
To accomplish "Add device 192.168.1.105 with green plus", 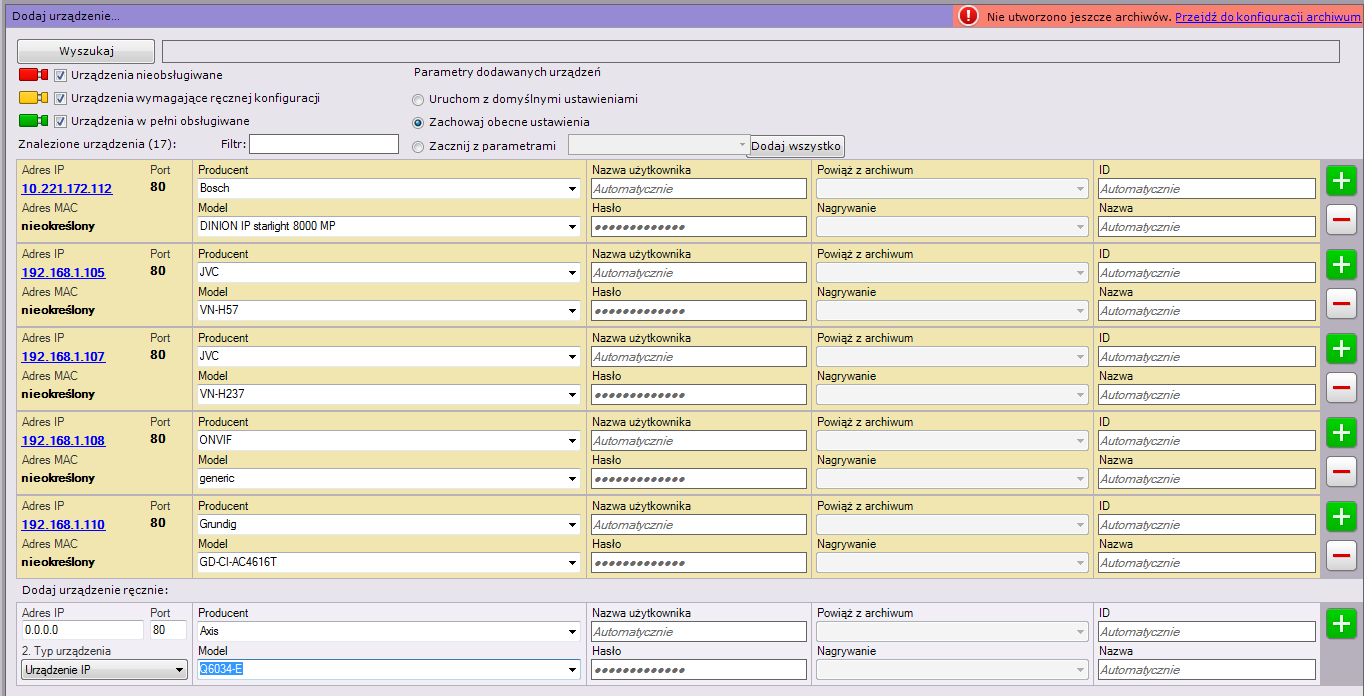I will 1341,265.
